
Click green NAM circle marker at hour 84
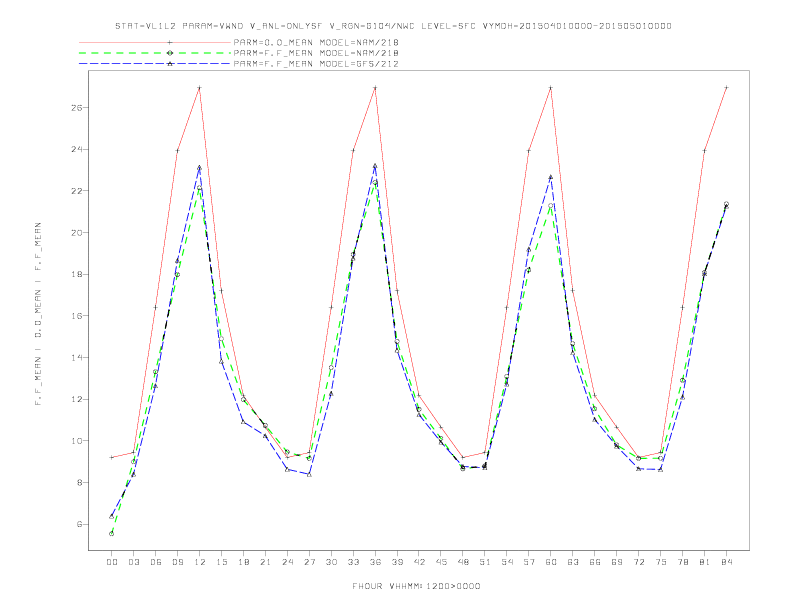726,204
